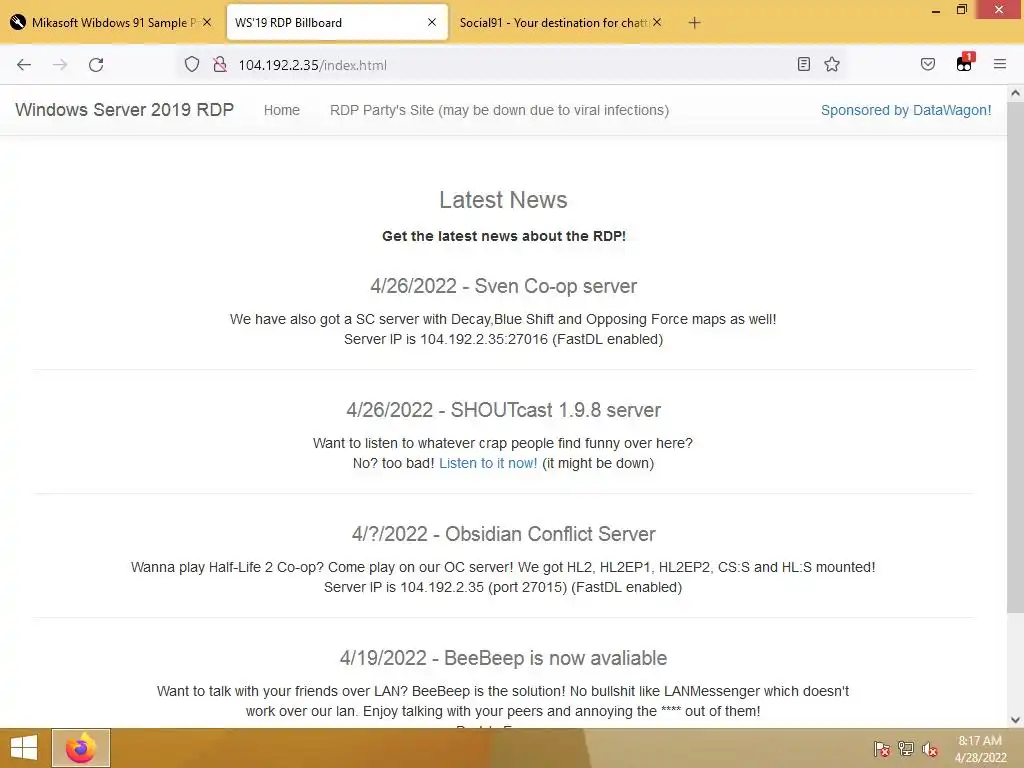Open the Sponsored by DataWagon link
This screenshot has width=1024, height=768.
click(x=906, y=110)
